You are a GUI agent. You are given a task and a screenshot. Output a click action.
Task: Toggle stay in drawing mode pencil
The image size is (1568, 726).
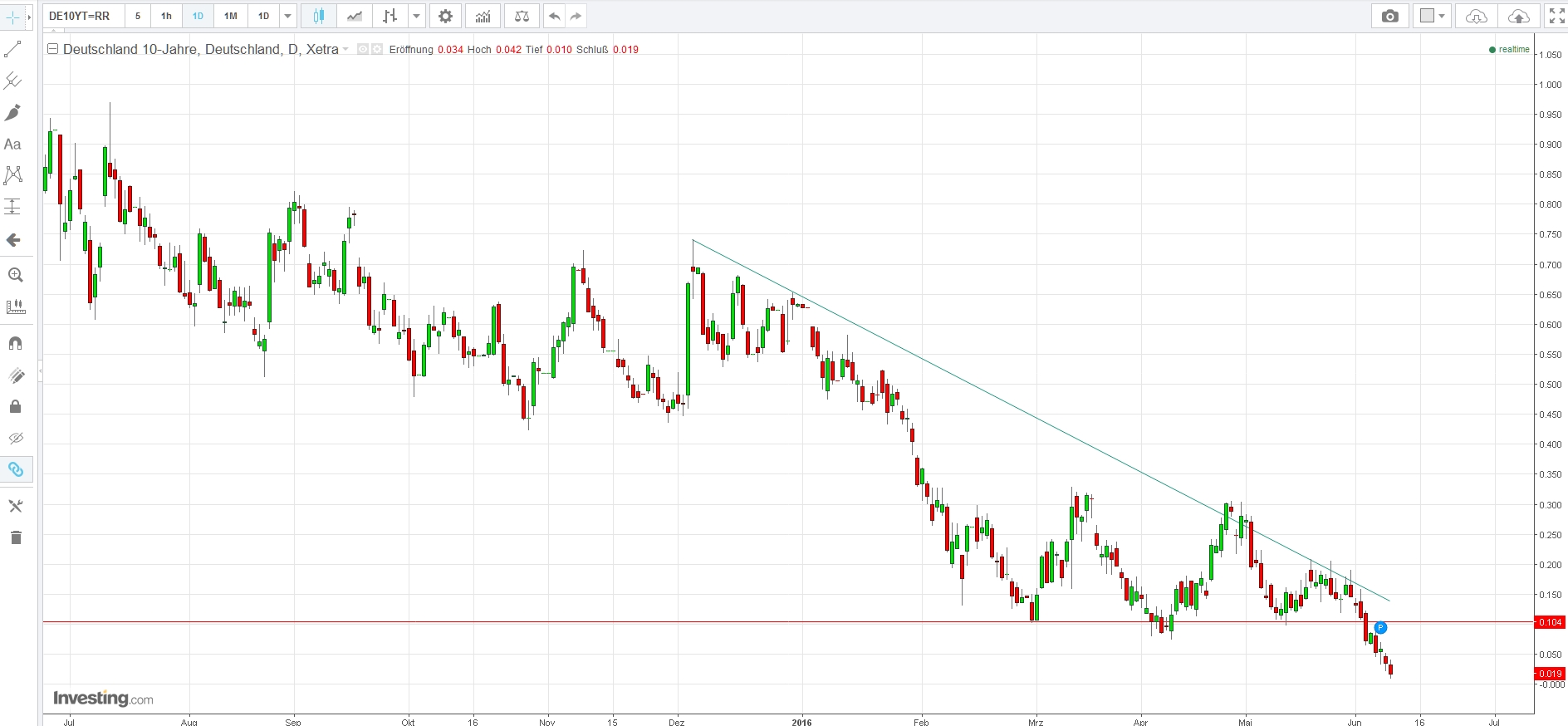15,375
